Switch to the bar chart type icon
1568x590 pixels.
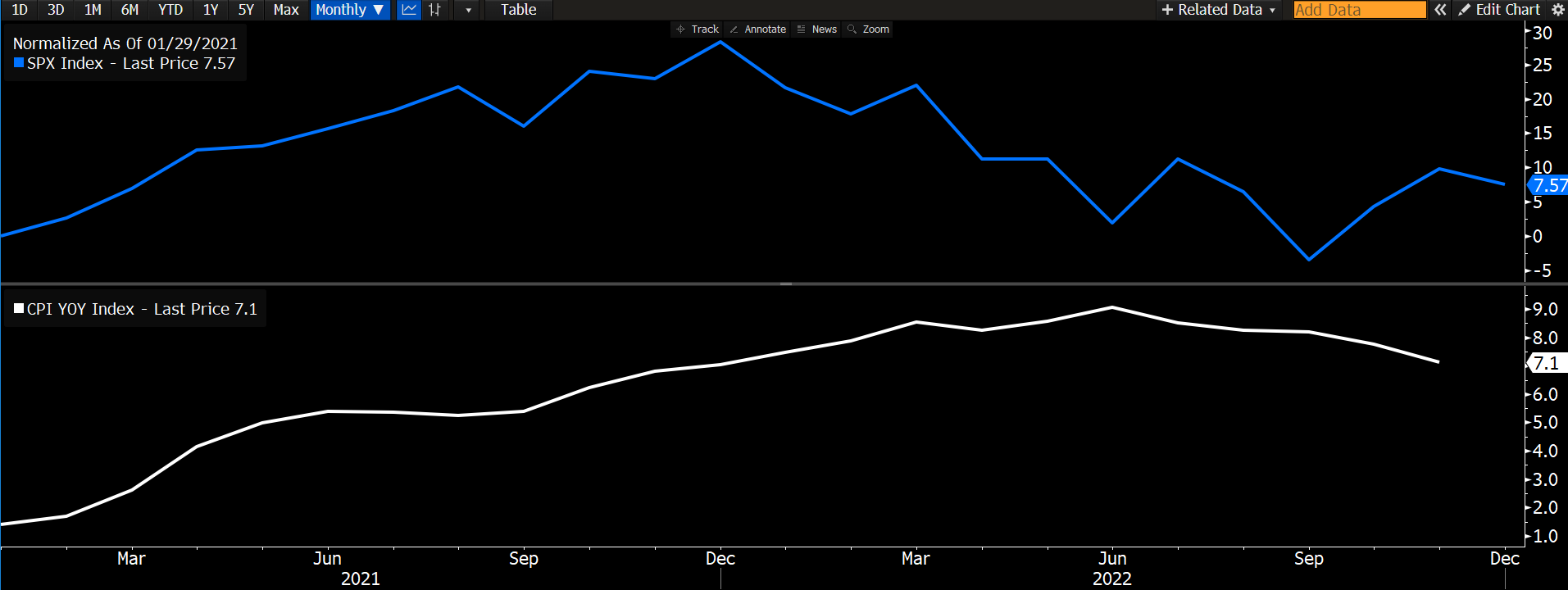pos(434,10)
